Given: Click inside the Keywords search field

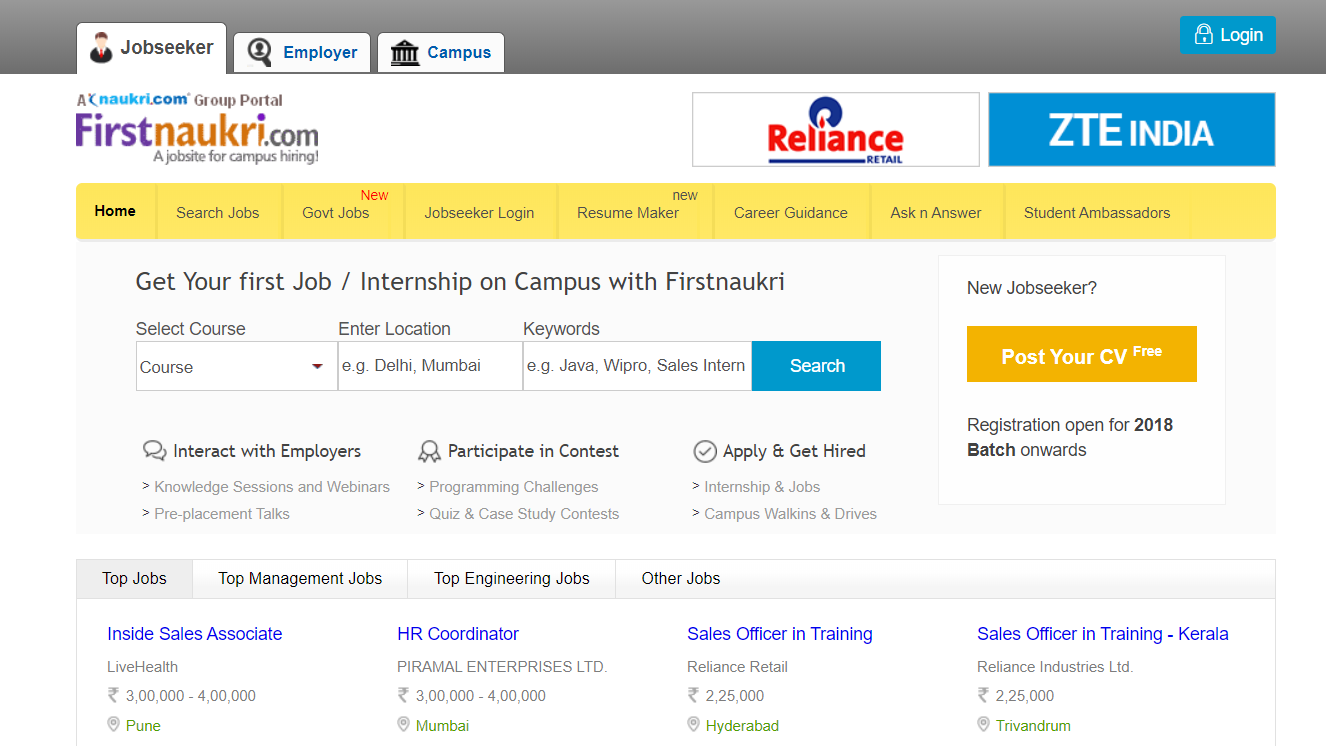Looking at the screenshot, I should (637, 366).
